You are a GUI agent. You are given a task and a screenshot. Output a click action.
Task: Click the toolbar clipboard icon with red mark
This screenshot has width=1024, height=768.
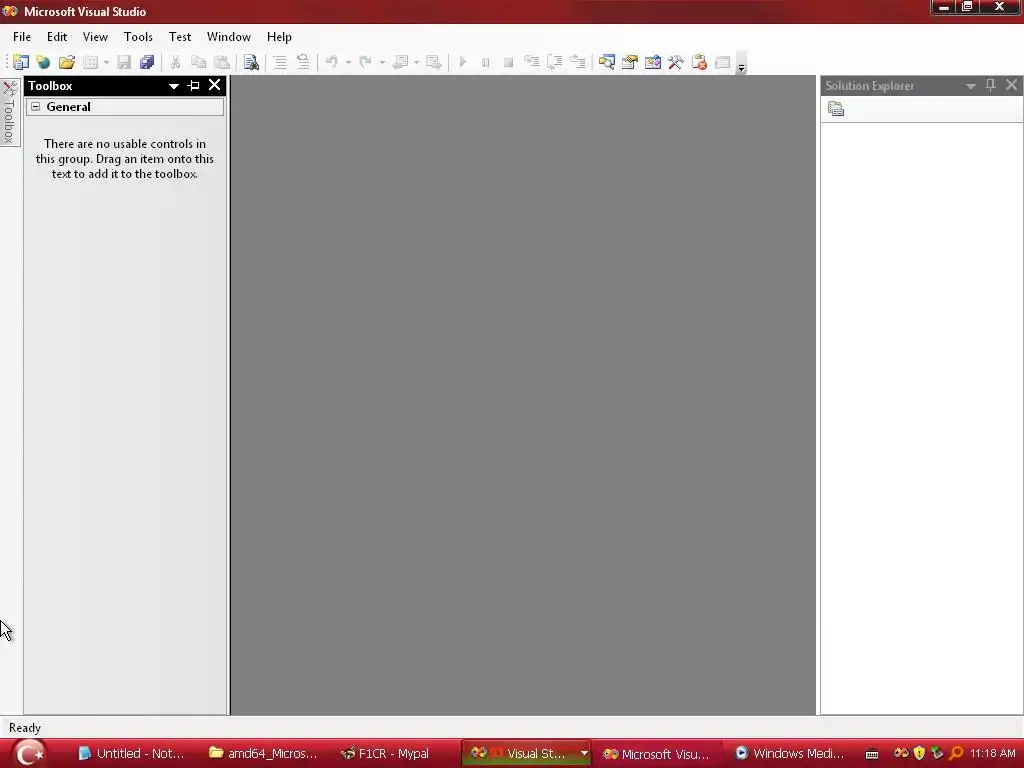699,62
